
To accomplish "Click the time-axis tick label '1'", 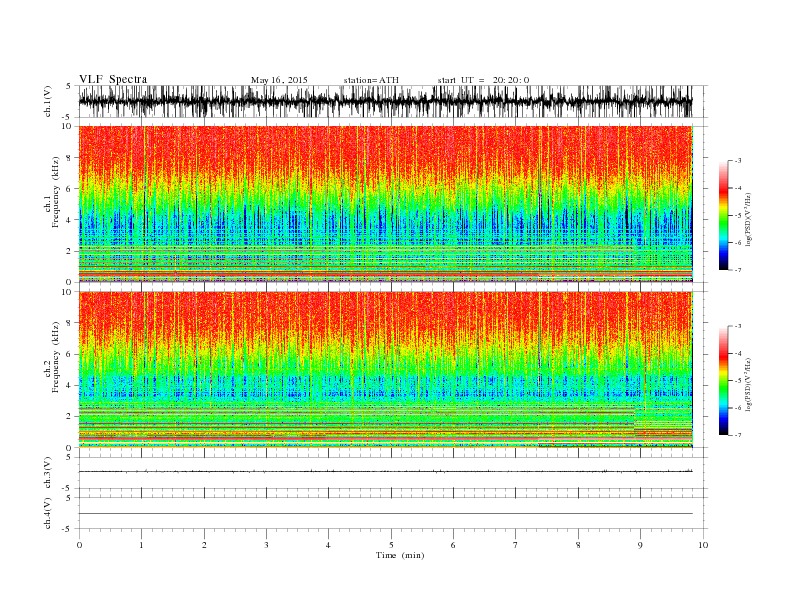I will coord(141,545).
